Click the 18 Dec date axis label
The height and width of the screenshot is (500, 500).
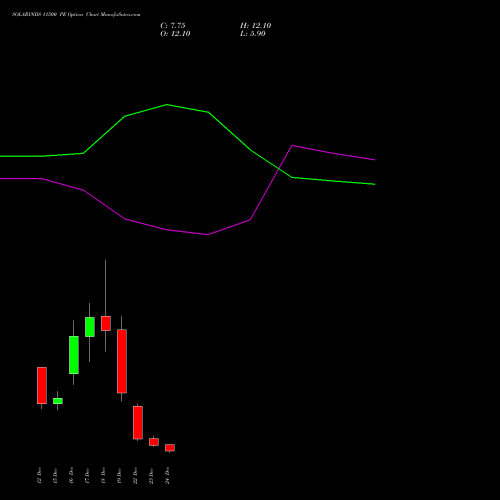[x=103, y=475]
